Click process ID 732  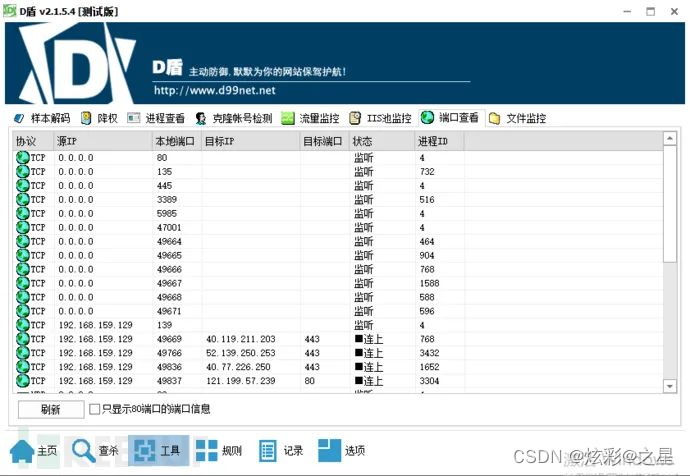427,172
